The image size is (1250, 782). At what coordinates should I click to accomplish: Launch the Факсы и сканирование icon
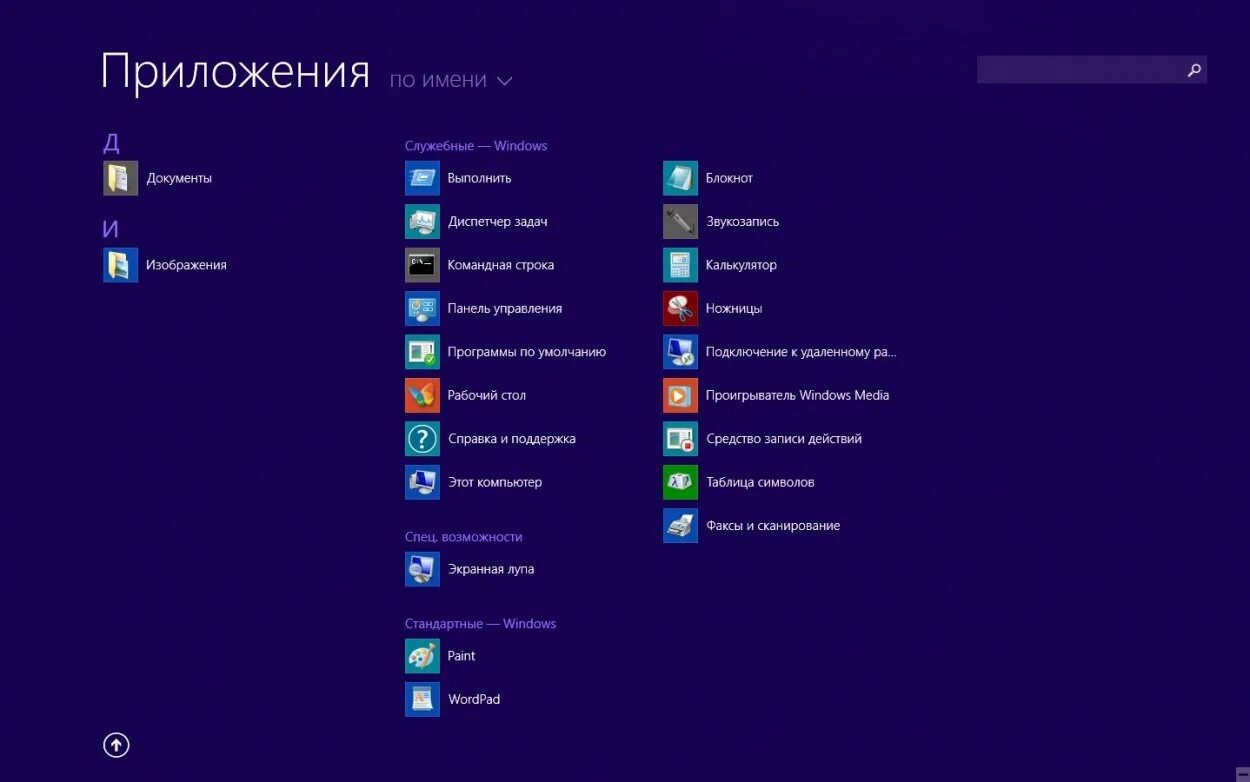point(680,525)
